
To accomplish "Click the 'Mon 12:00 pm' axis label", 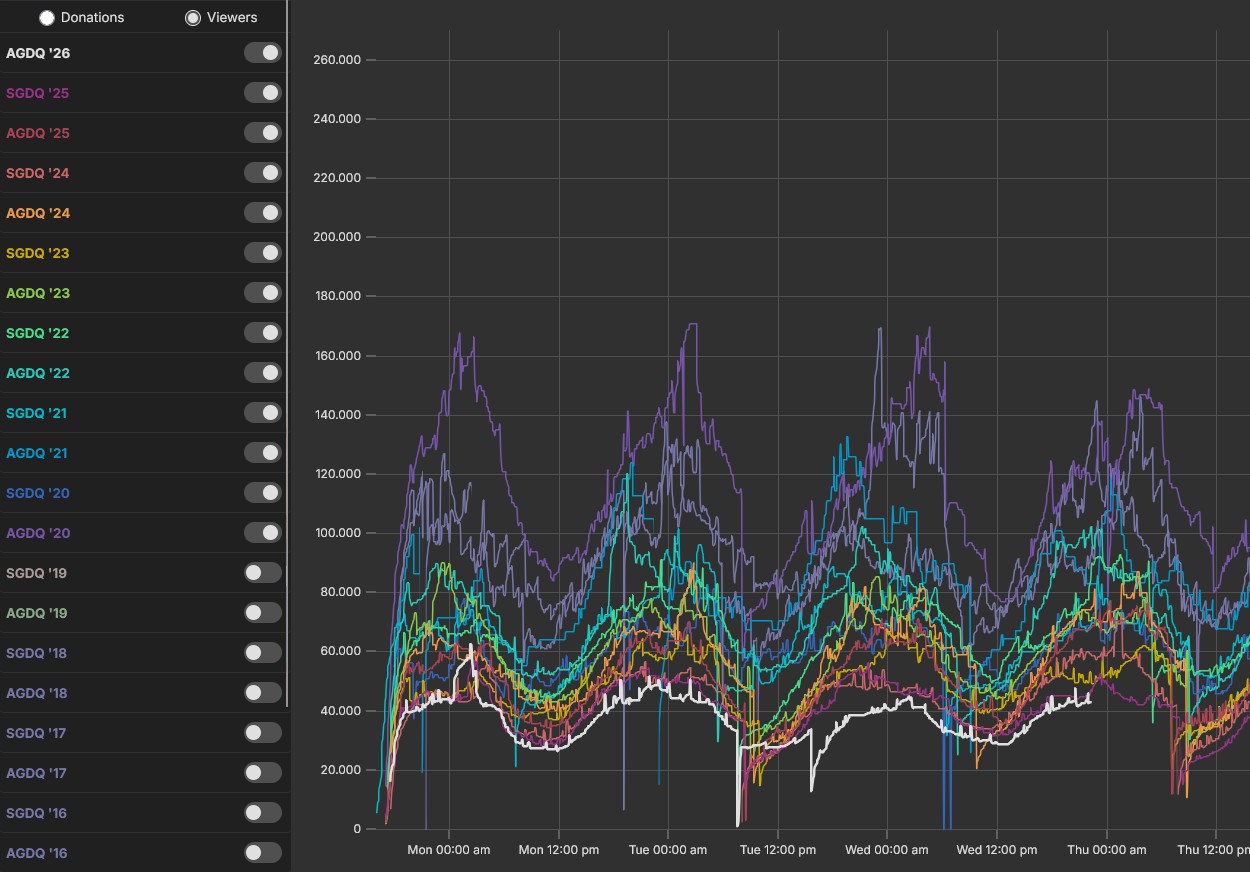I will pos(559,850).
